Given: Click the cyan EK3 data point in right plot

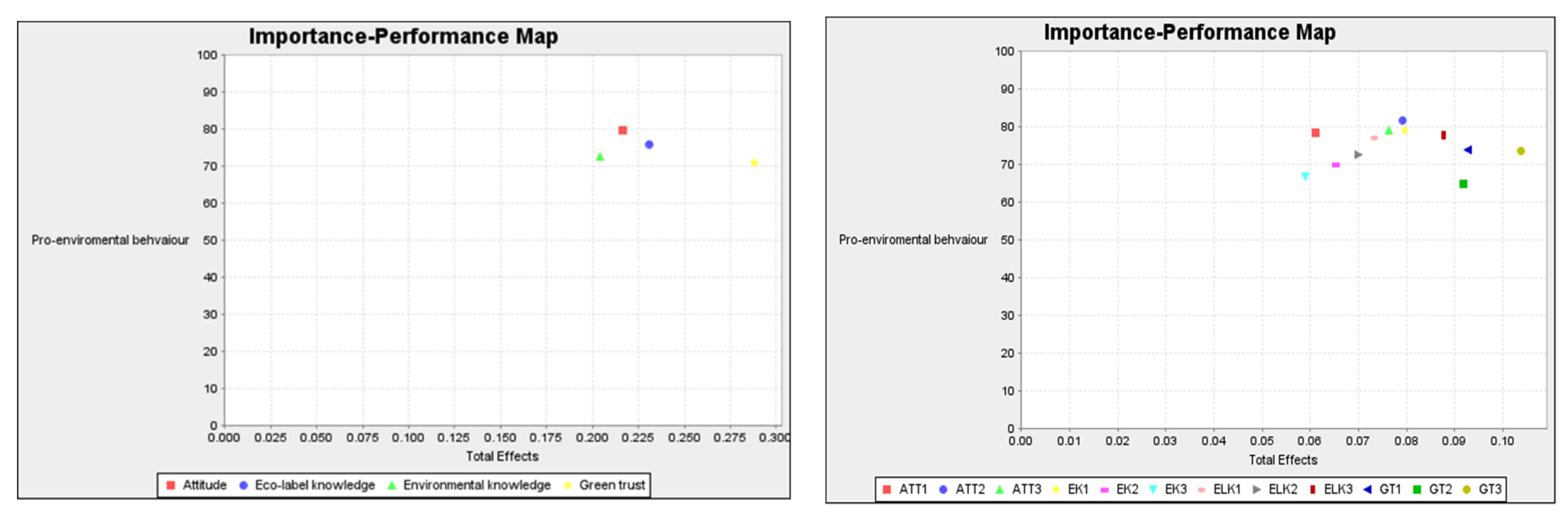Looking at the screenshot, I should (1305, 177).
